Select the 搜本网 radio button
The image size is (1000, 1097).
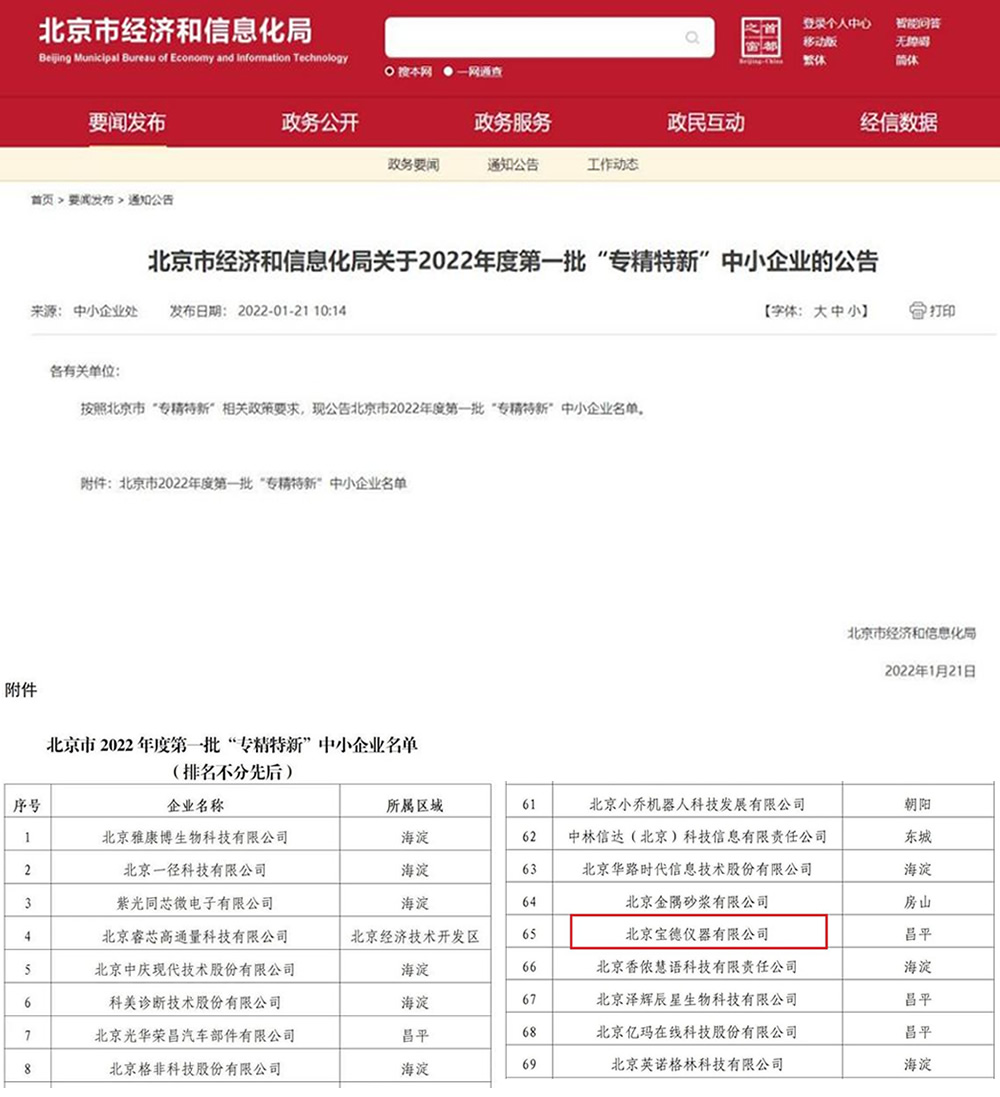390,71
